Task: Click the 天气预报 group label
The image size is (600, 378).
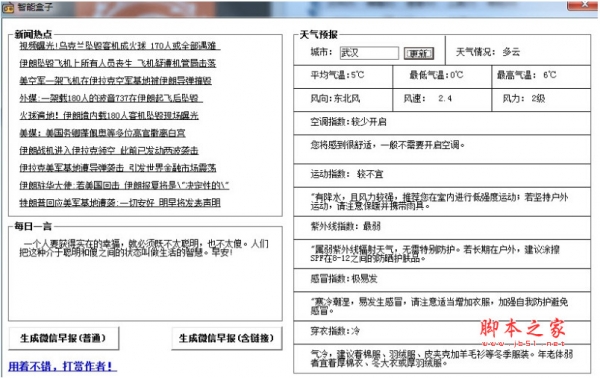Action: pos(319,34)
